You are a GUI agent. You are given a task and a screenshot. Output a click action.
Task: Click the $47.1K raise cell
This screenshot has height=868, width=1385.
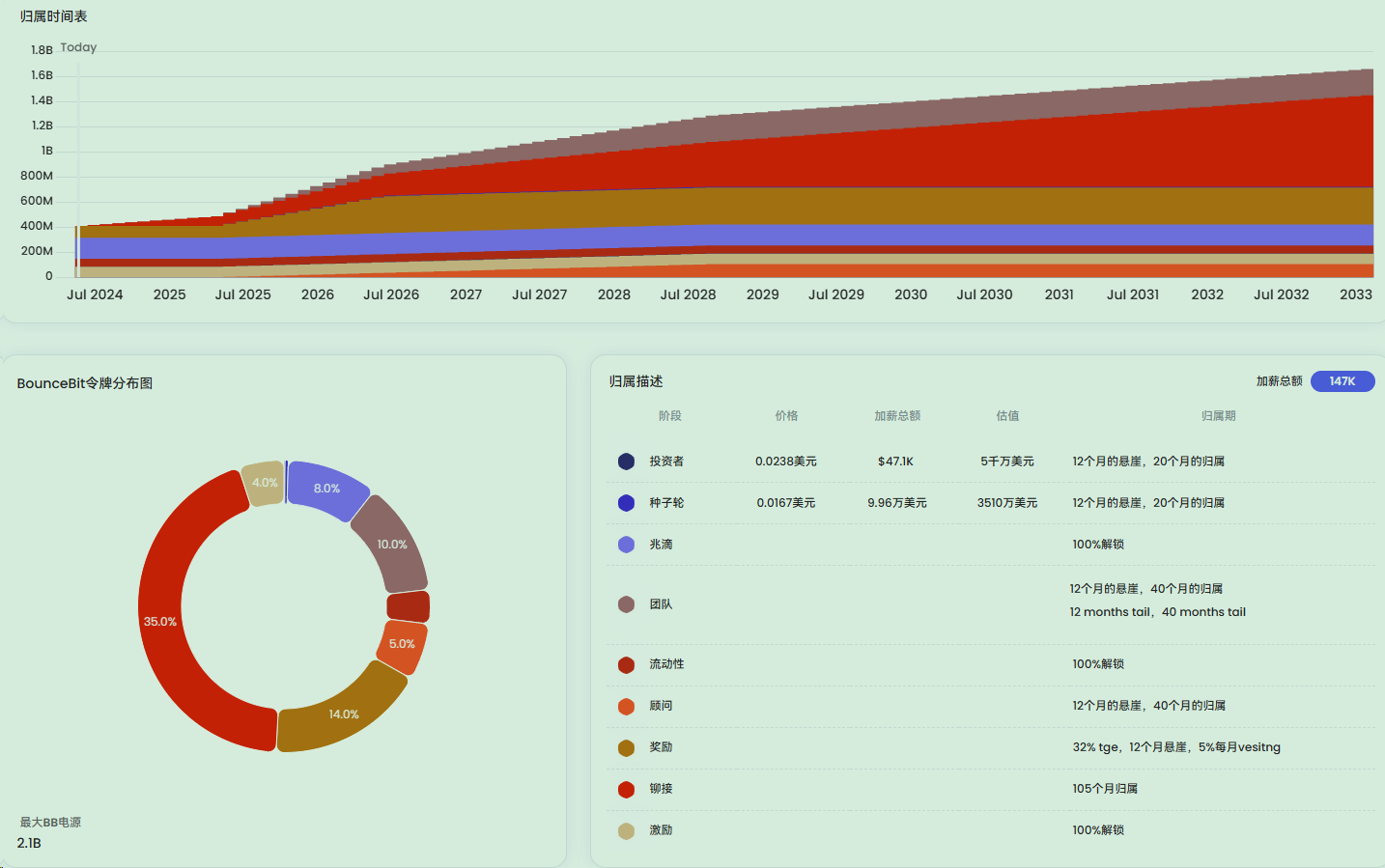pyautogui.click(x=896, y=462)
